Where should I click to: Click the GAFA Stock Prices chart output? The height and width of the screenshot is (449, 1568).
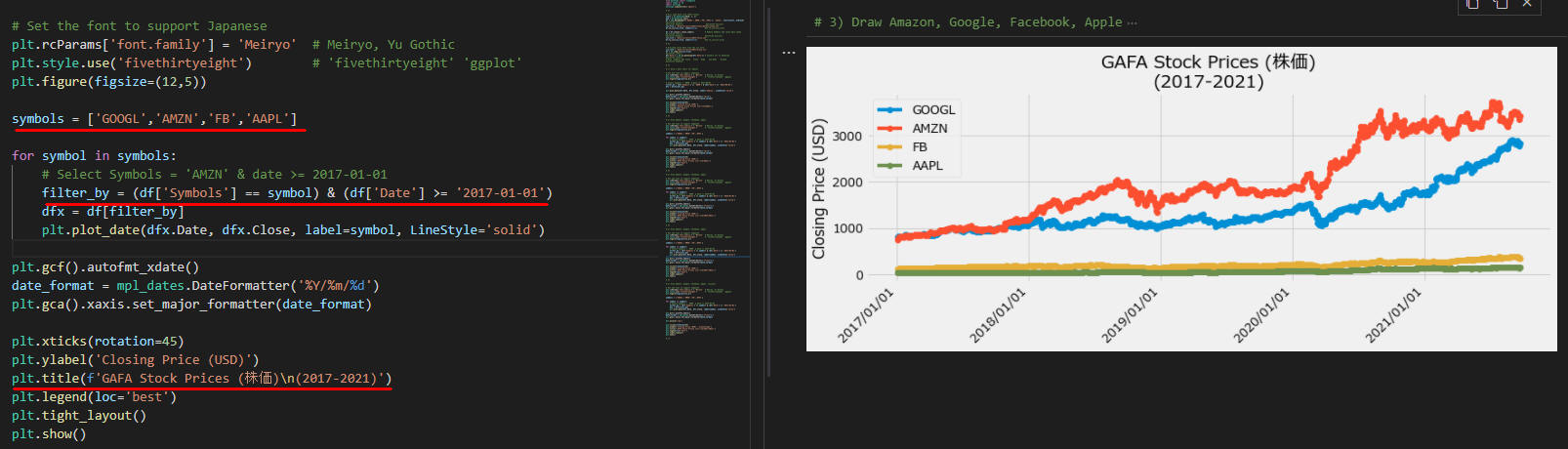coord(1181,199)
